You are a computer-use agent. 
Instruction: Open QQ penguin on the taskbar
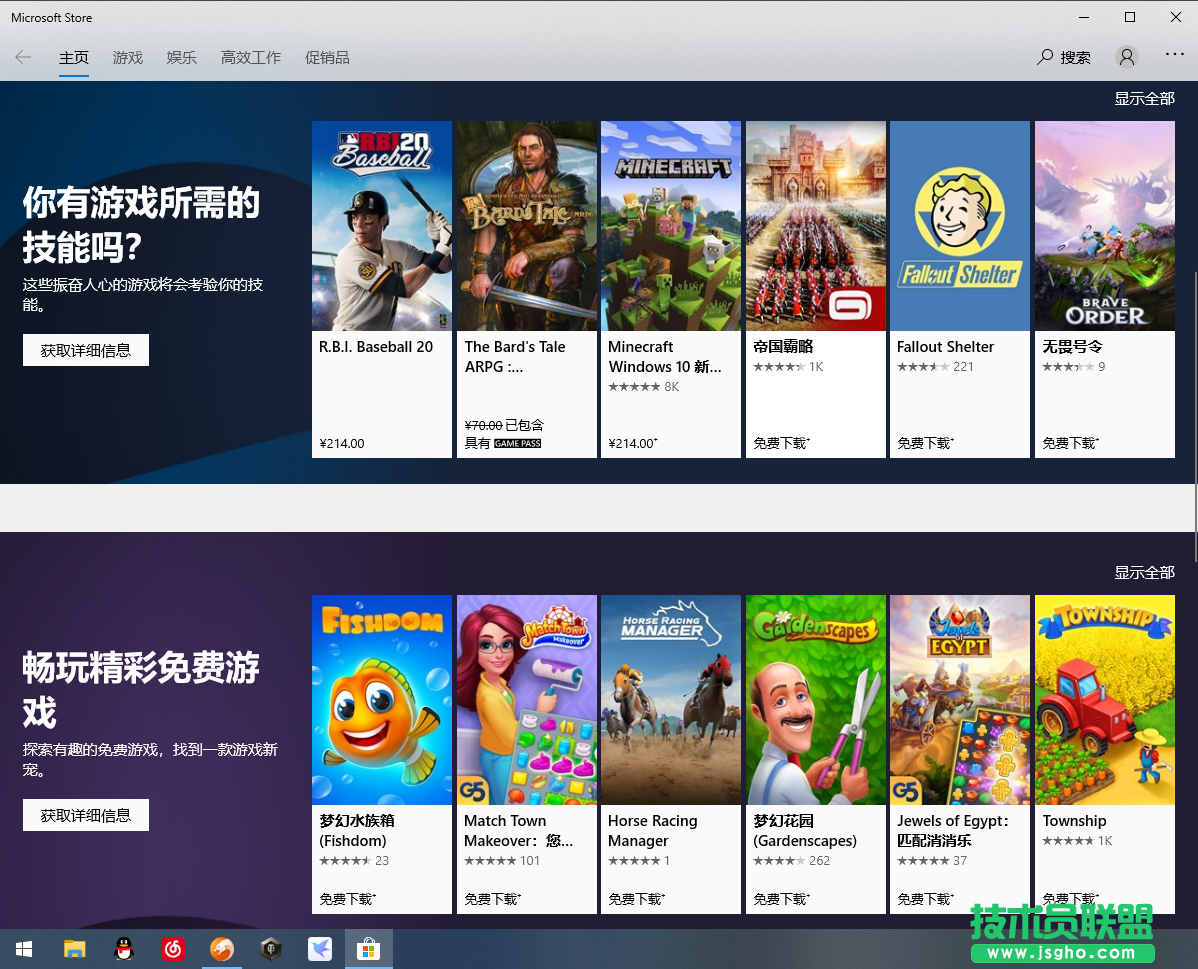click(x=123, y=949)
